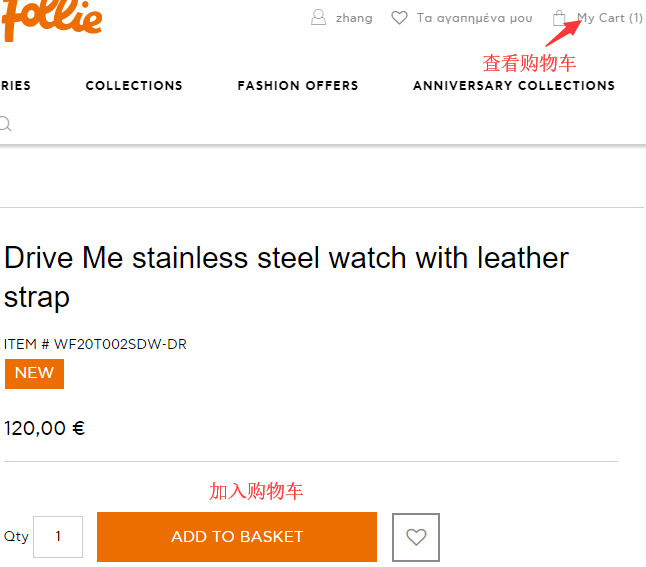This screenshot has width=646, height=567.
Task: Click the search magnifier icon
Action: tap(5, 124)
